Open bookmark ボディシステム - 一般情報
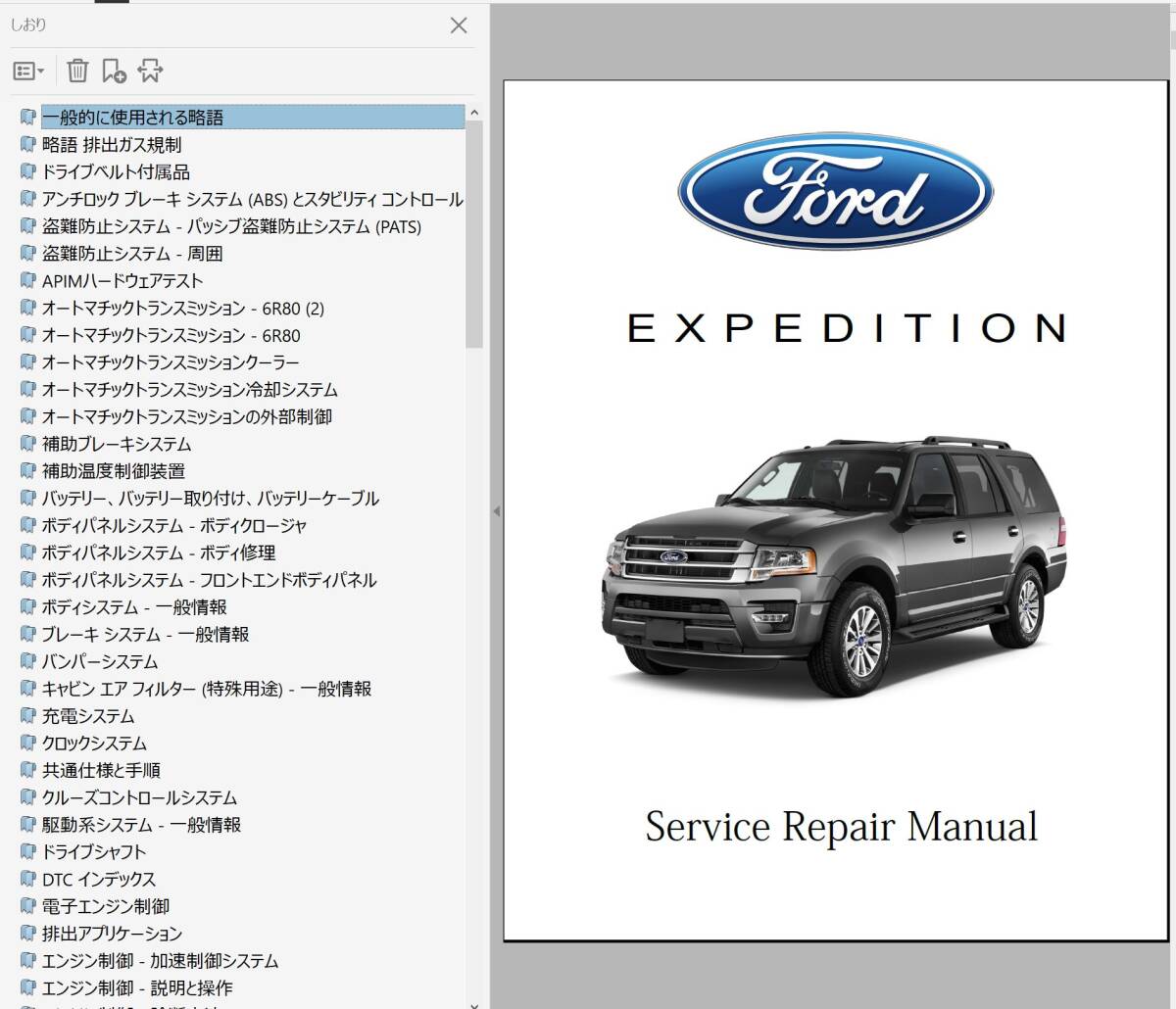 click(x=134, y=607)
